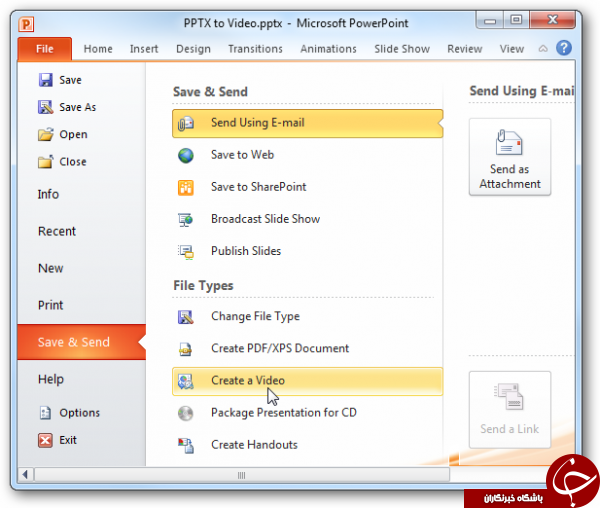Open the Animations tab
Image resolution: width=600 pixels, height=508 pixels.
[x=328, y=49]
